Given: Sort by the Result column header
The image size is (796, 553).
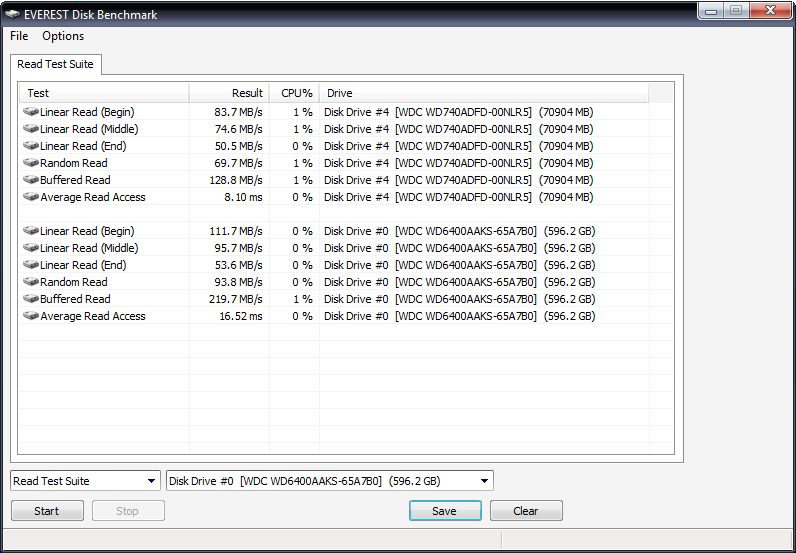Looking at the screenshot, I should (229, 93).
